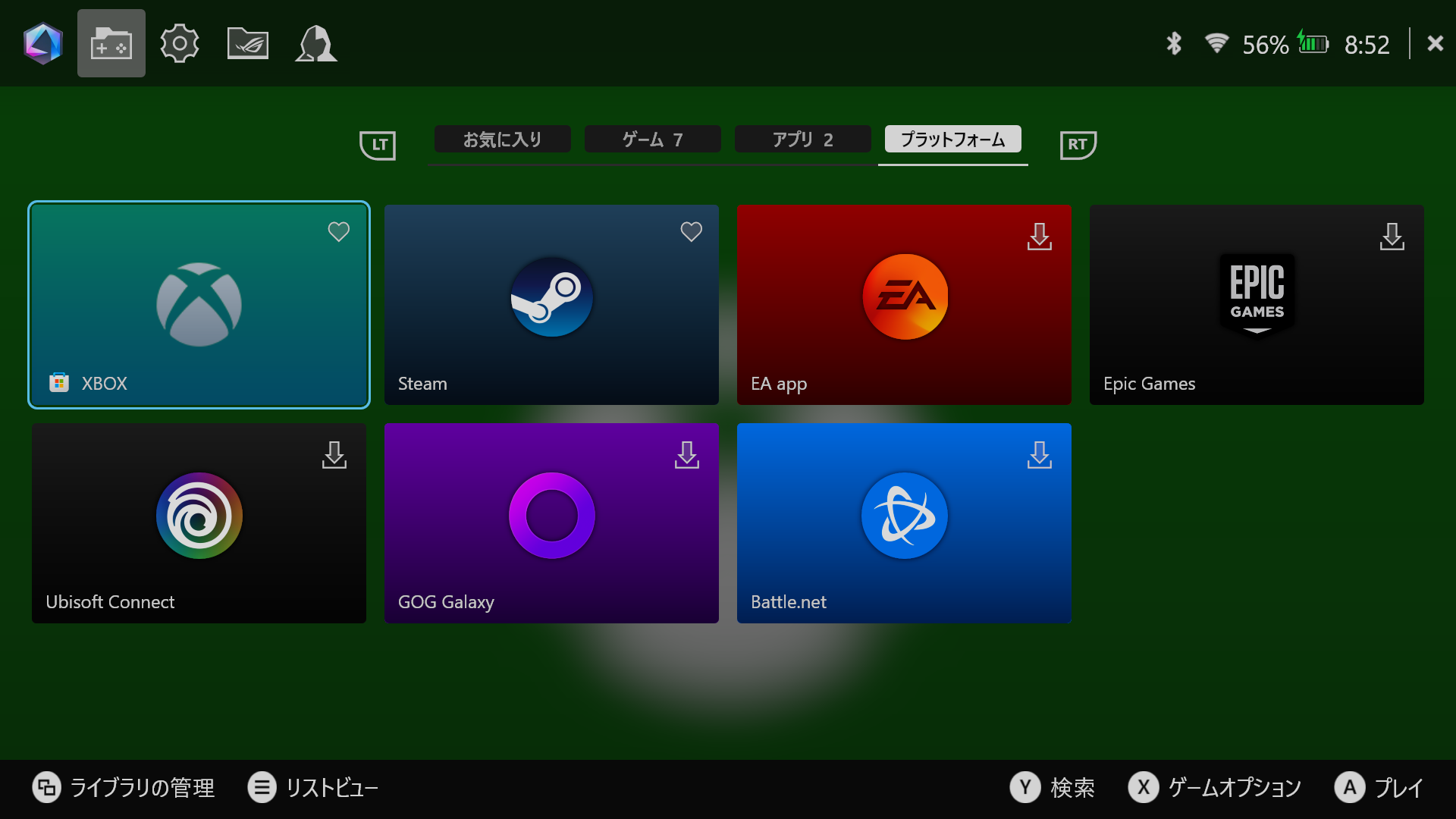Viewport: 1456px width, 819px height.
Task: Click the LT previous-tab button
Action: [x=378, y=144]
